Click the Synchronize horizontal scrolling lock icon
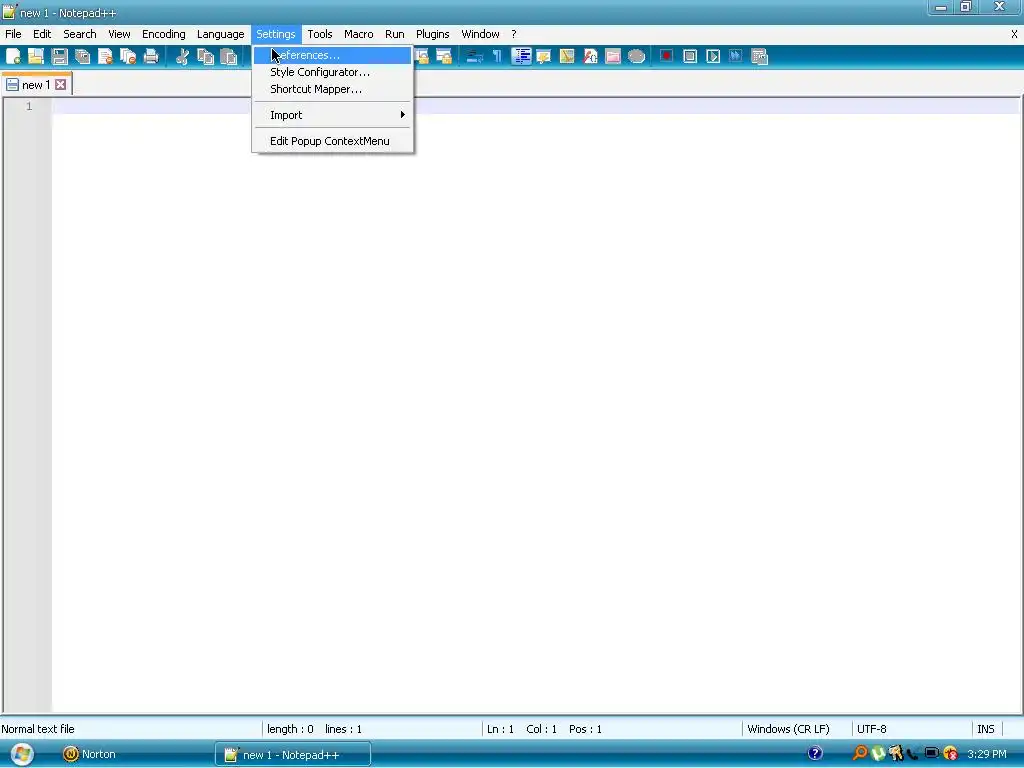The height and width of the screenshot is (768, 1024). coord(444,57)
